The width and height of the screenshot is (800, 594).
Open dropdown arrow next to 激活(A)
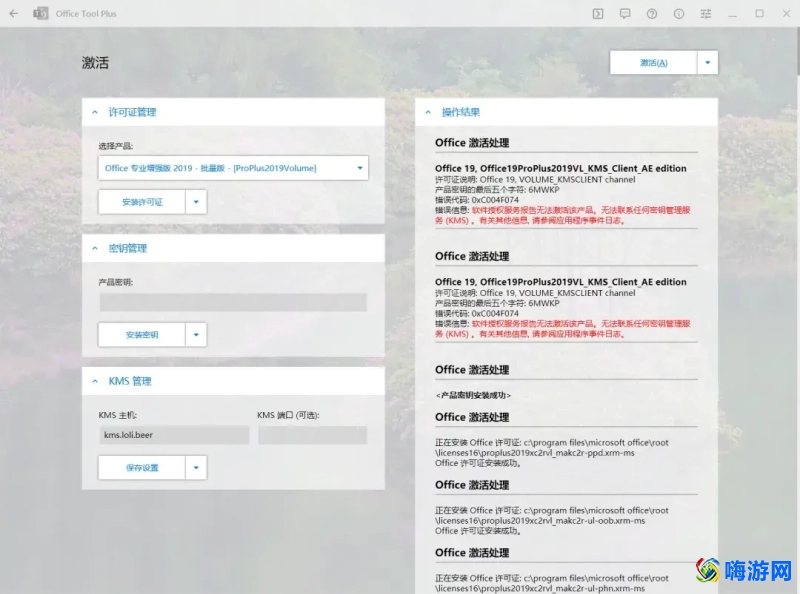[708, 62]
